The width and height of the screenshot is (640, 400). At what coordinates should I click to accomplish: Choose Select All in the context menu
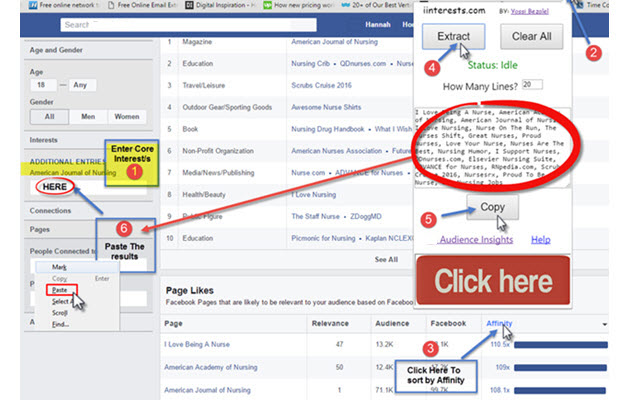[62, 302]
